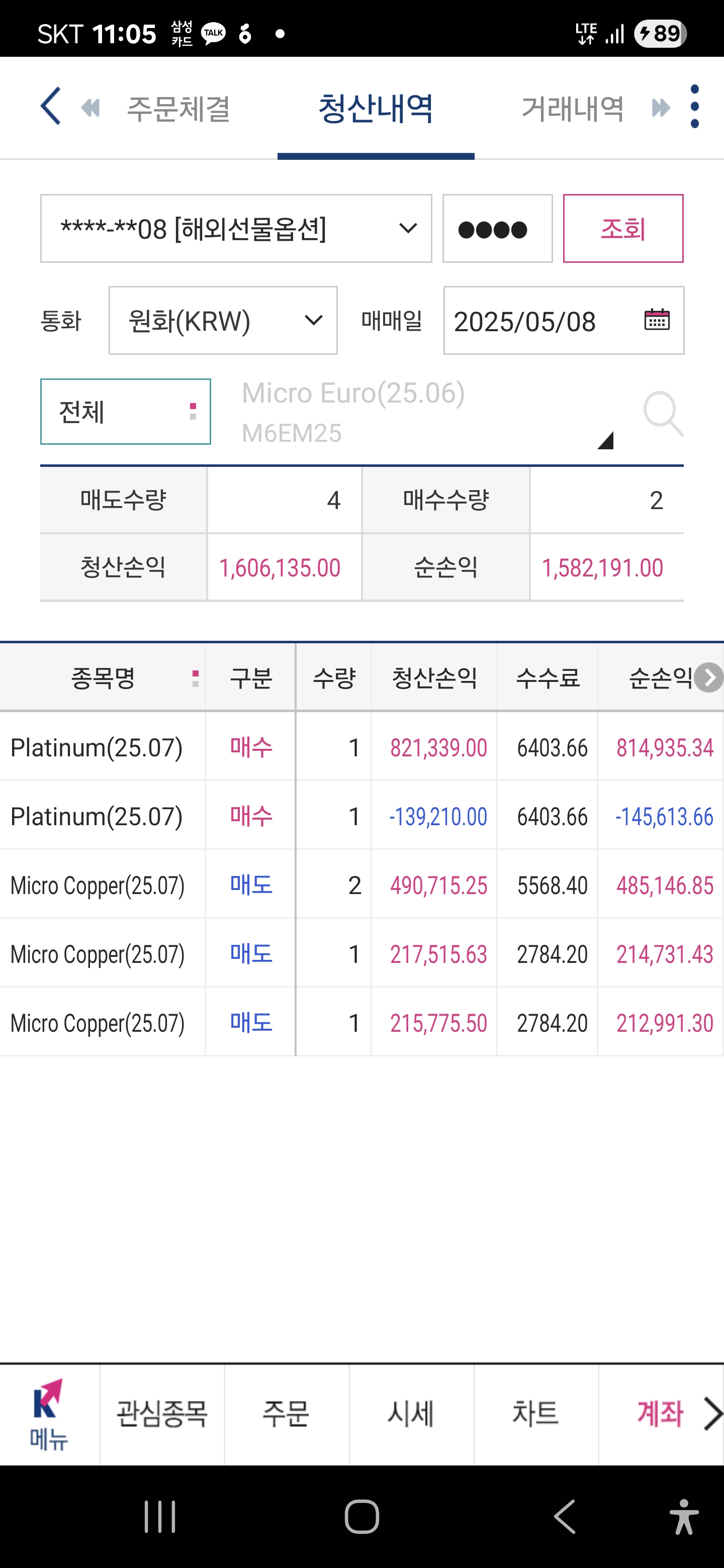This screenshot has height=1568, width=724.
Task: Tap total 청산손익 value 1,606,135.00
Action: coord(280,568)
